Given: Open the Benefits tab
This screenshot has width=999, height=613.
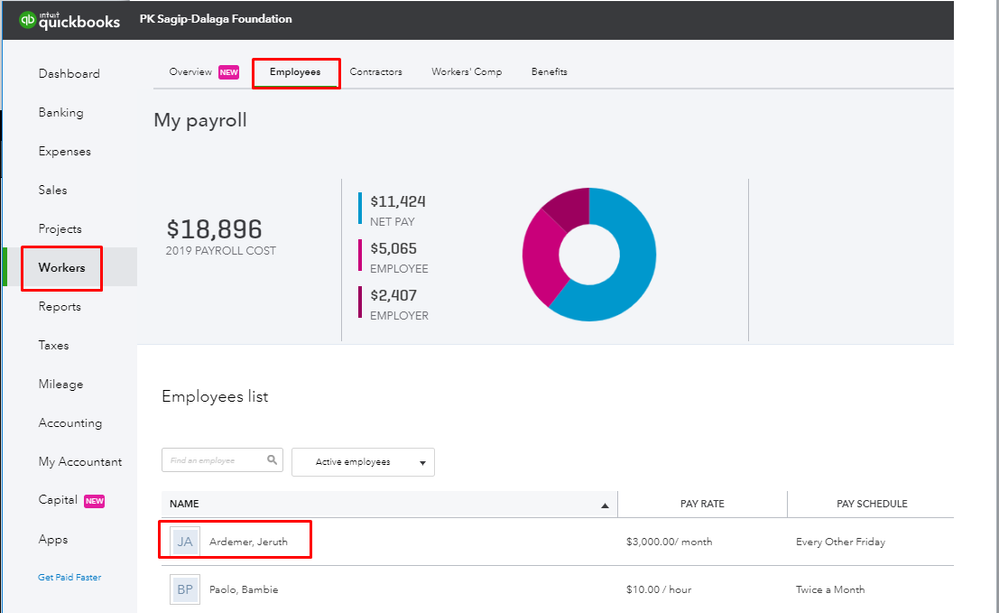Looking at the screenshot, I should (549, 72).
